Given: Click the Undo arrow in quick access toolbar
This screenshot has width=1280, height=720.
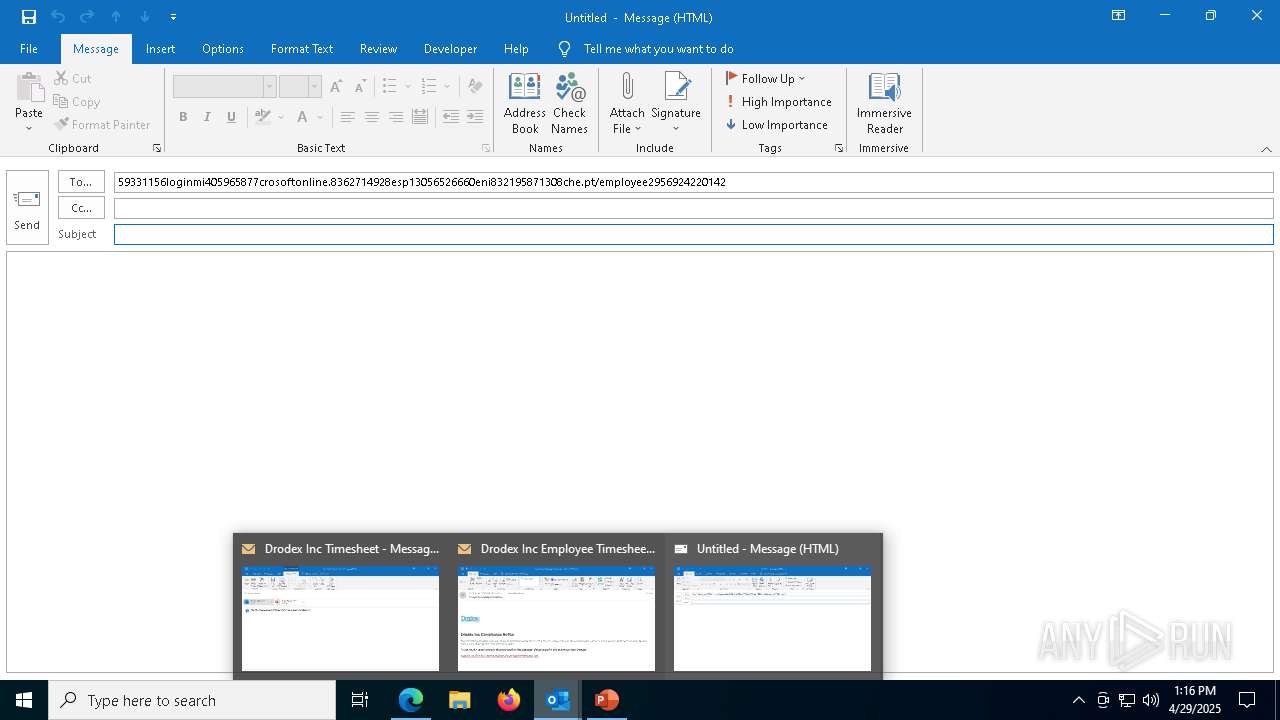Looking at the screenshot, I should 58,17.
